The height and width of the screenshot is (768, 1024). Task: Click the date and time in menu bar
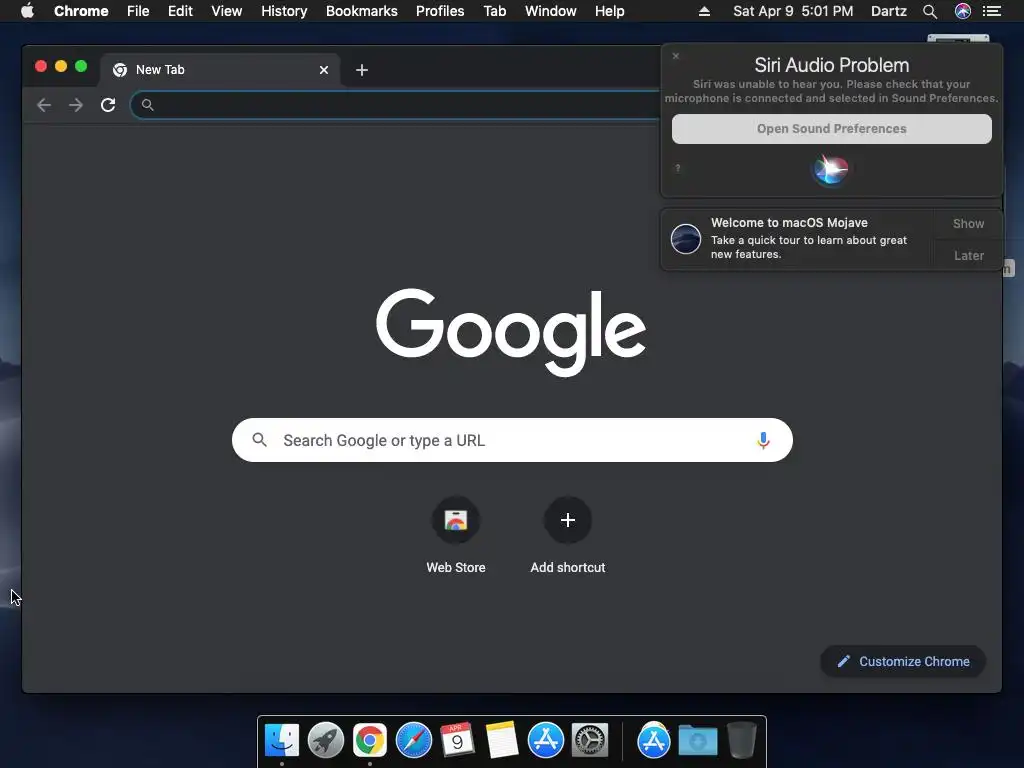pos(793,11)
